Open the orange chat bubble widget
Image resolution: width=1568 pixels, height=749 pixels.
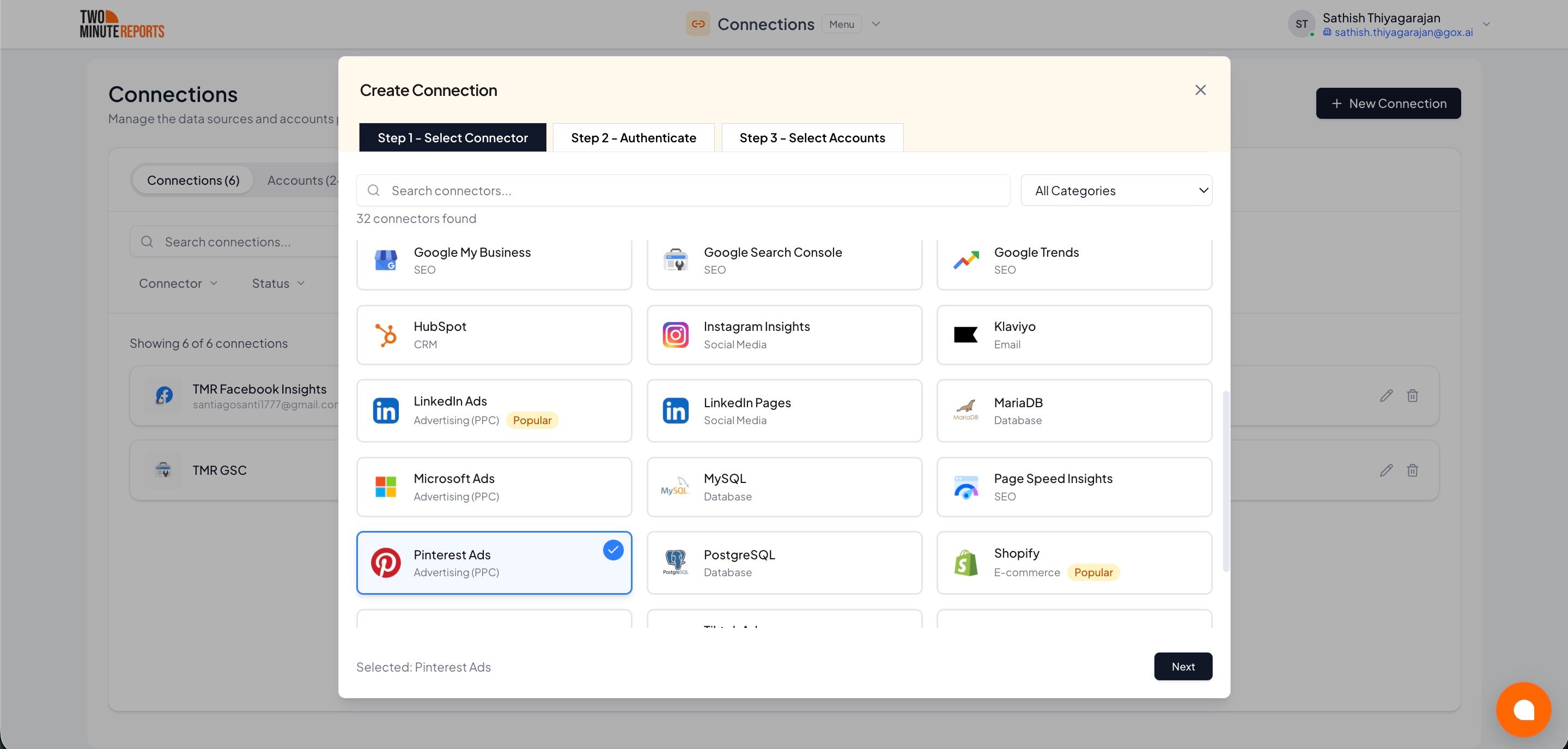tap(1523, 709)
